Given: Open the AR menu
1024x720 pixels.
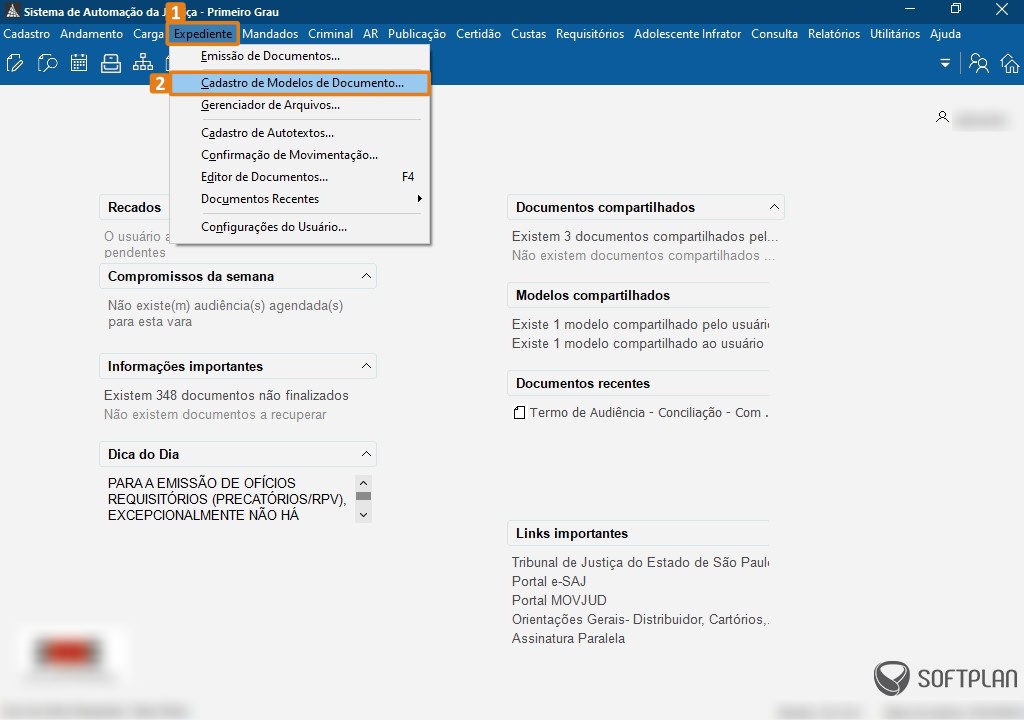Looking at the screenshot, I should point(370,34).
